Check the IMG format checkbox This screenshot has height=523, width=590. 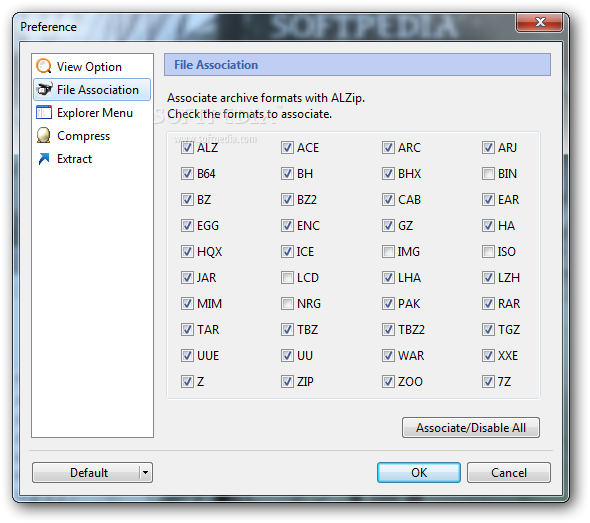pos(388,251)
